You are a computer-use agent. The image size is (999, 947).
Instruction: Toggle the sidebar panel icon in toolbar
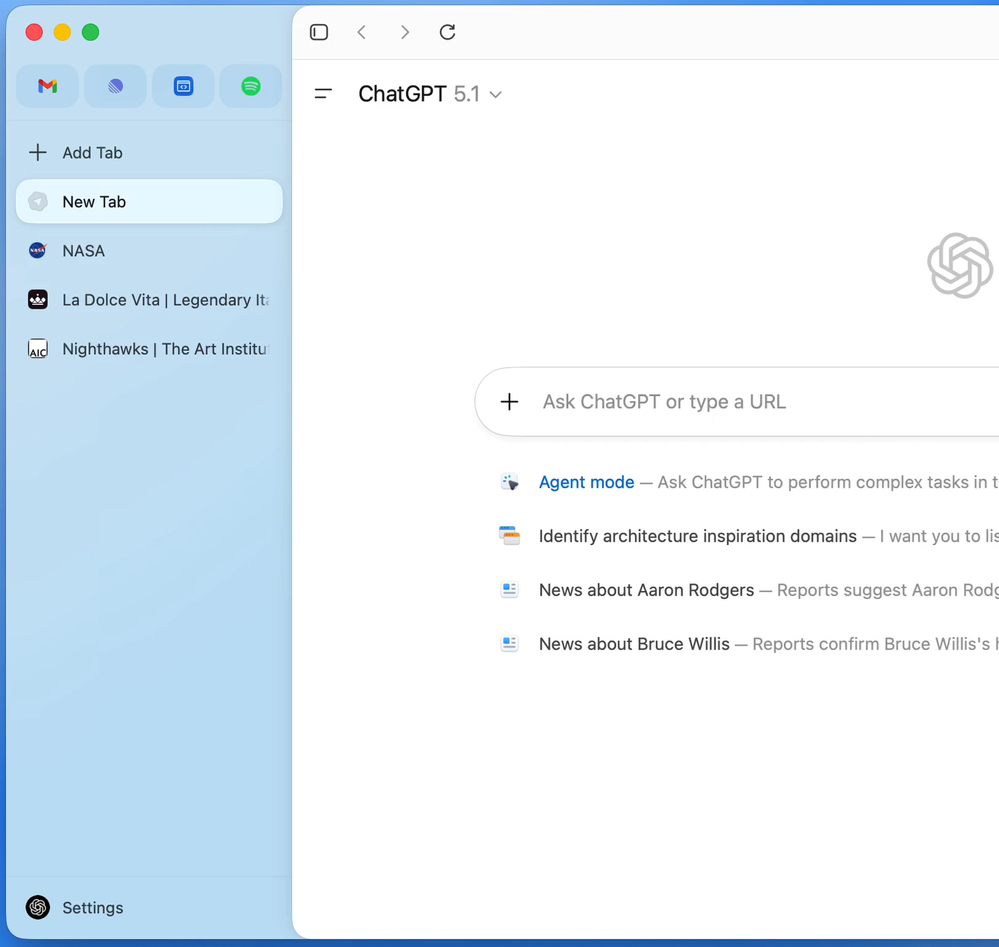[x=319, y=32]
